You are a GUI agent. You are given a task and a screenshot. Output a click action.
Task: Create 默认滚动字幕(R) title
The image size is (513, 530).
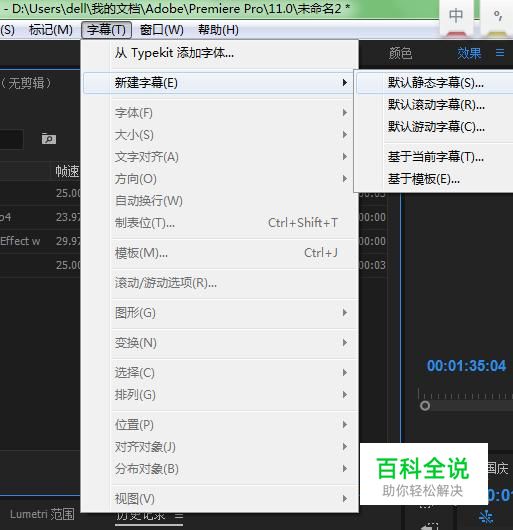tap(435, 105)
